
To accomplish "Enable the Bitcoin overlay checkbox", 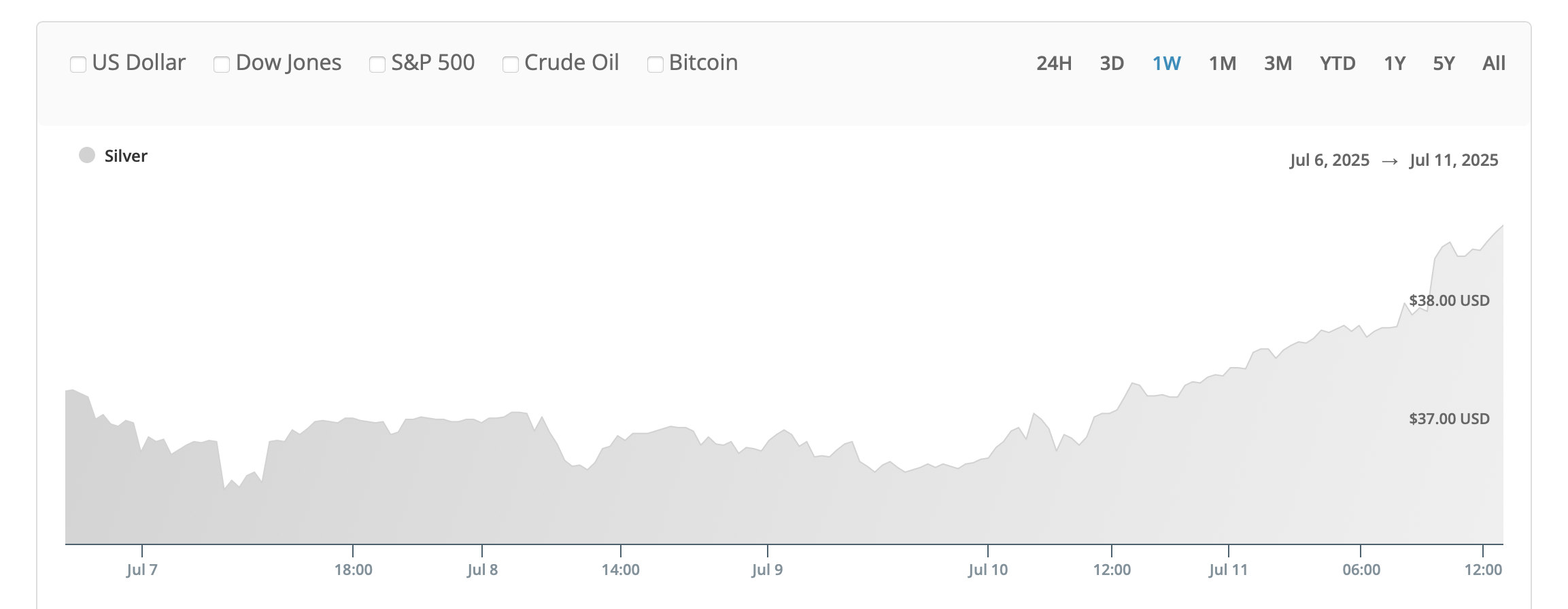I will [x=655, y=65].
